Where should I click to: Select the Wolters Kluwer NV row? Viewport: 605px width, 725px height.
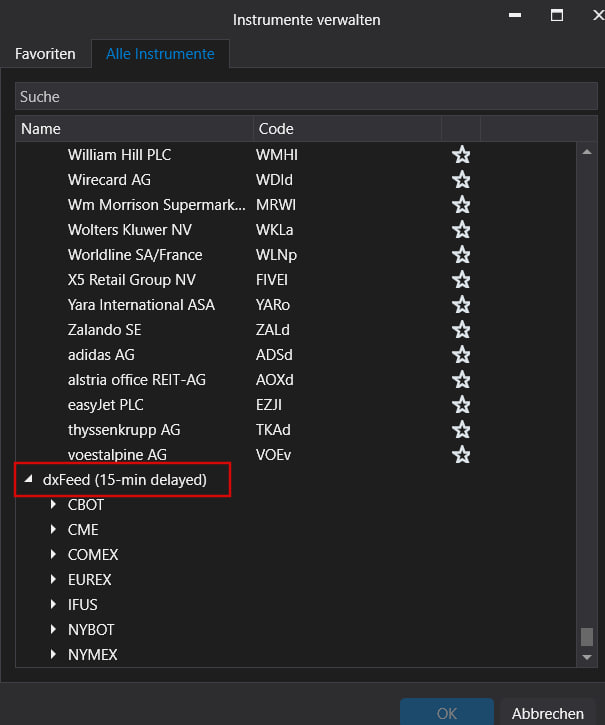[x=296, y=230]
